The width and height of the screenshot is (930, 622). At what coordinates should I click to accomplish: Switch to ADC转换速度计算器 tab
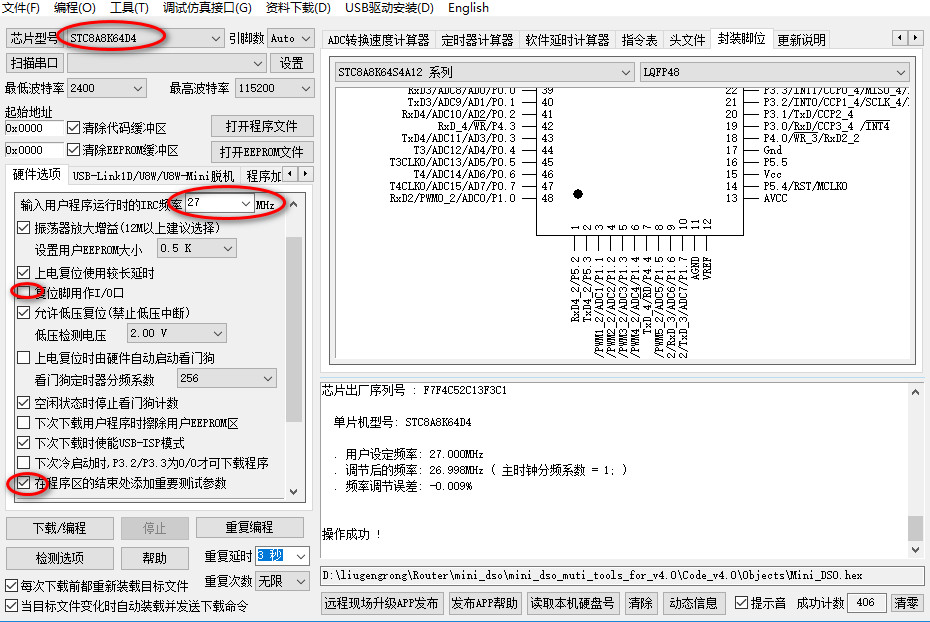378,40
